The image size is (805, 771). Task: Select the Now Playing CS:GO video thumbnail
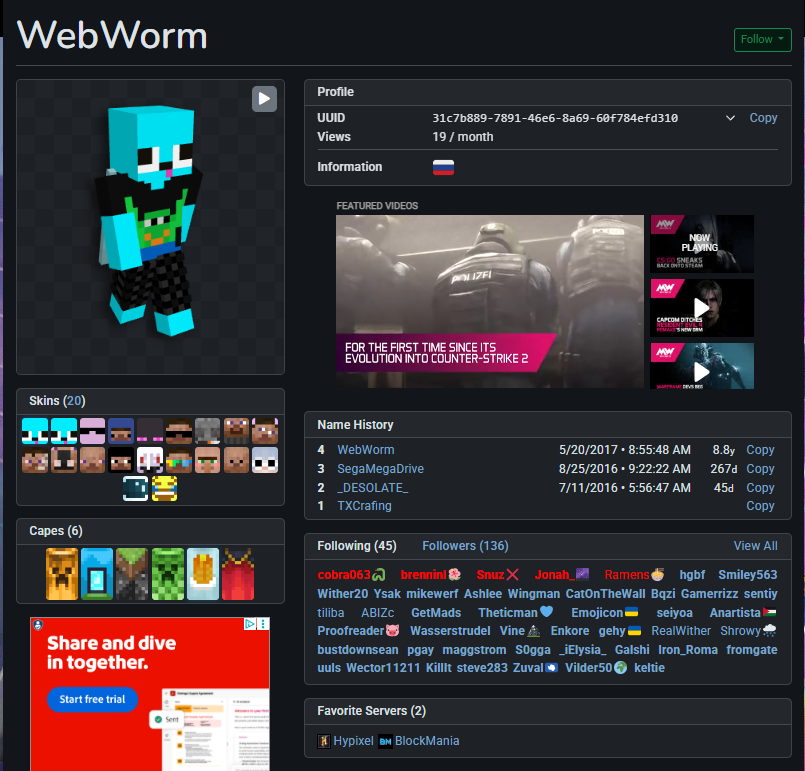[x=702, y=244]
